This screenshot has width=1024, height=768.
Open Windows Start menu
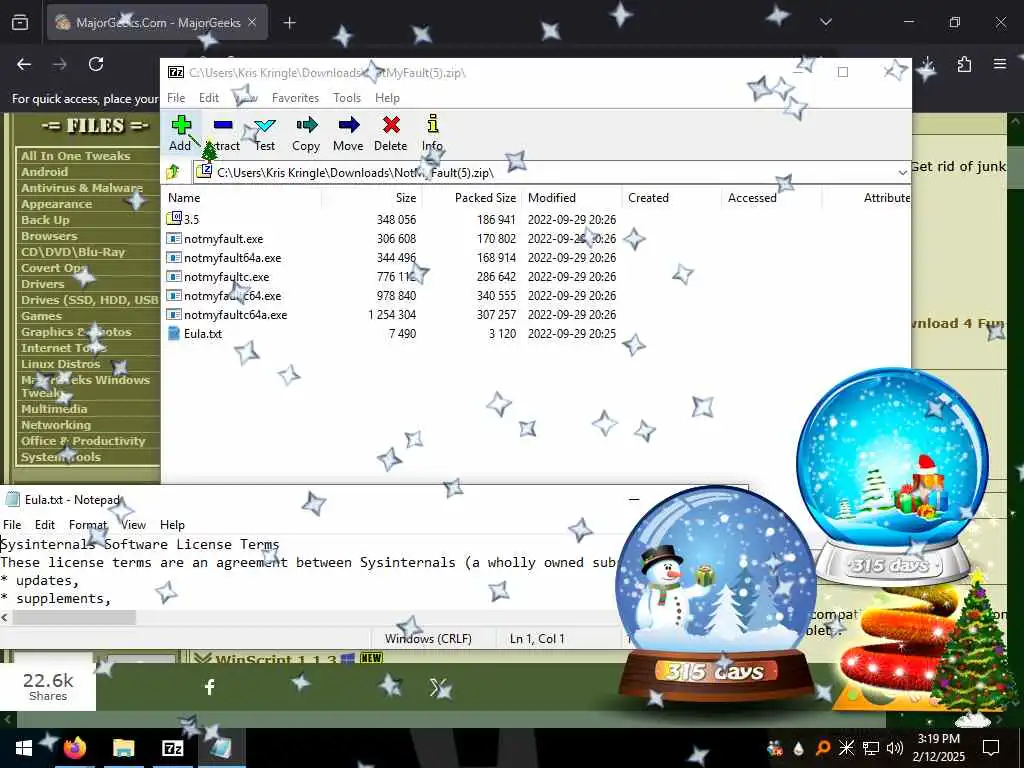tap(24, 748)
